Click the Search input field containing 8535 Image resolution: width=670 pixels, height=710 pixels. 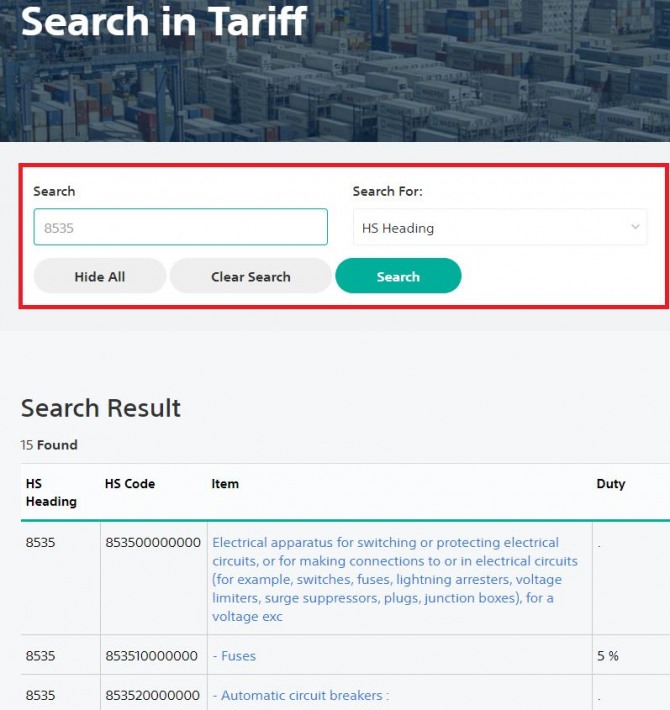coord(181,227)
